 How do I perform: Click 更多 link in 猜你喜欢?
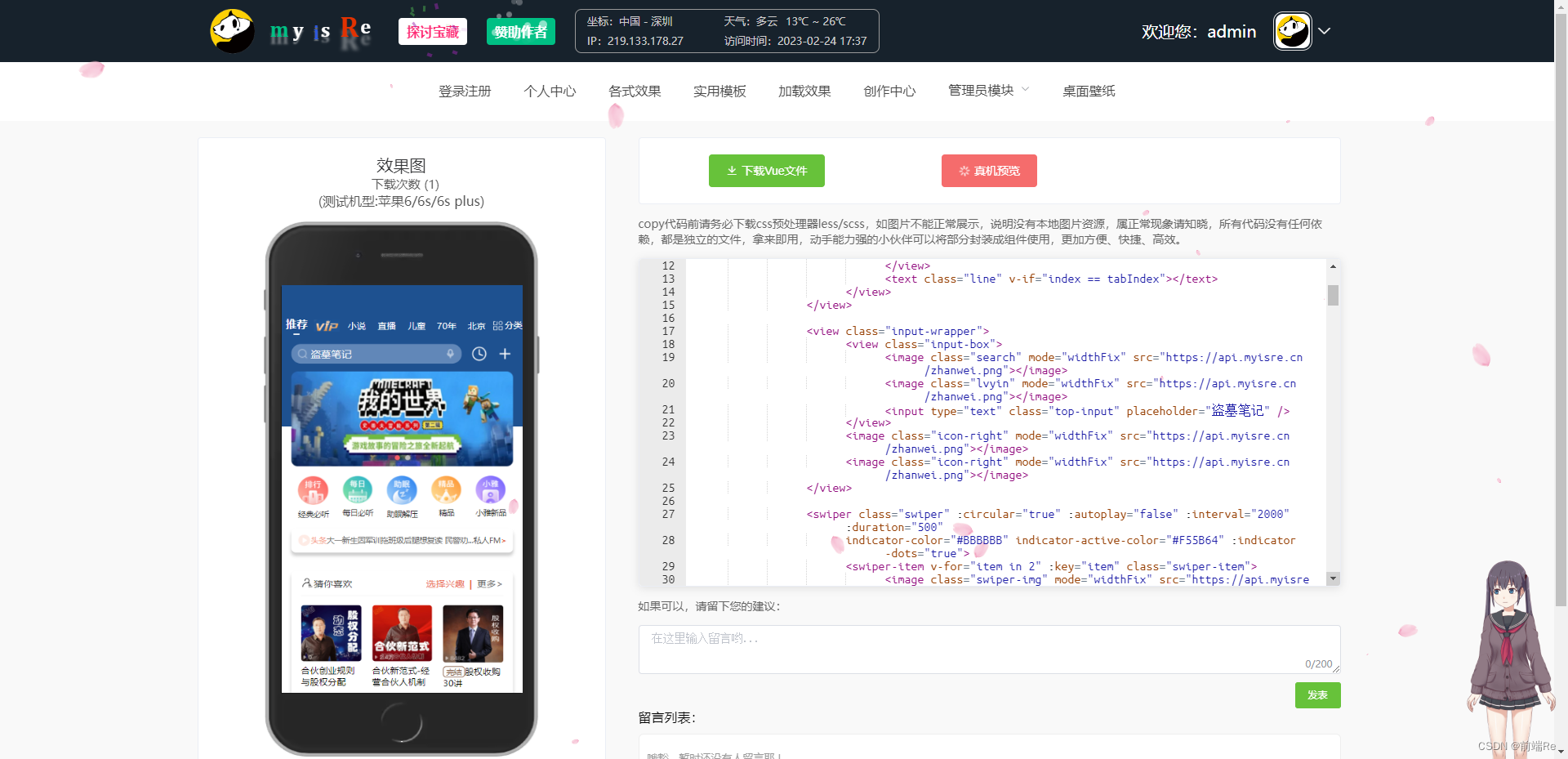tap(489, 584)
